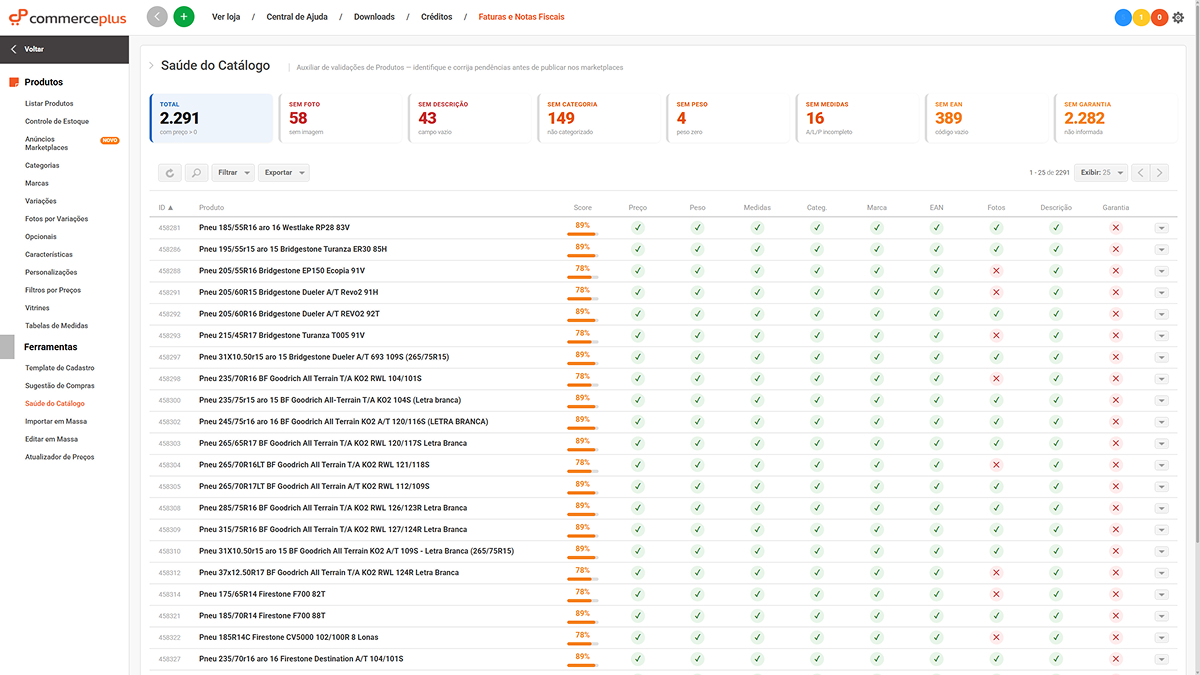Click the commerceplus logo
The image size is (1200, 675).
(68, 17)
